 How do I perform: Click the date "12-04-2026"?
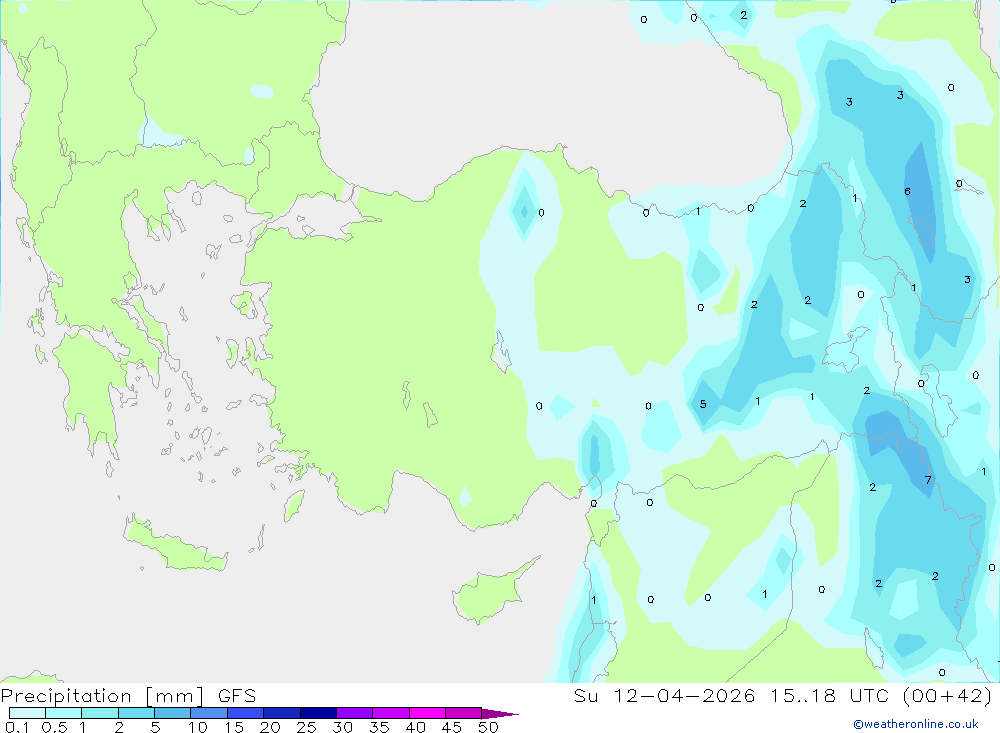(x=684, y=695)
